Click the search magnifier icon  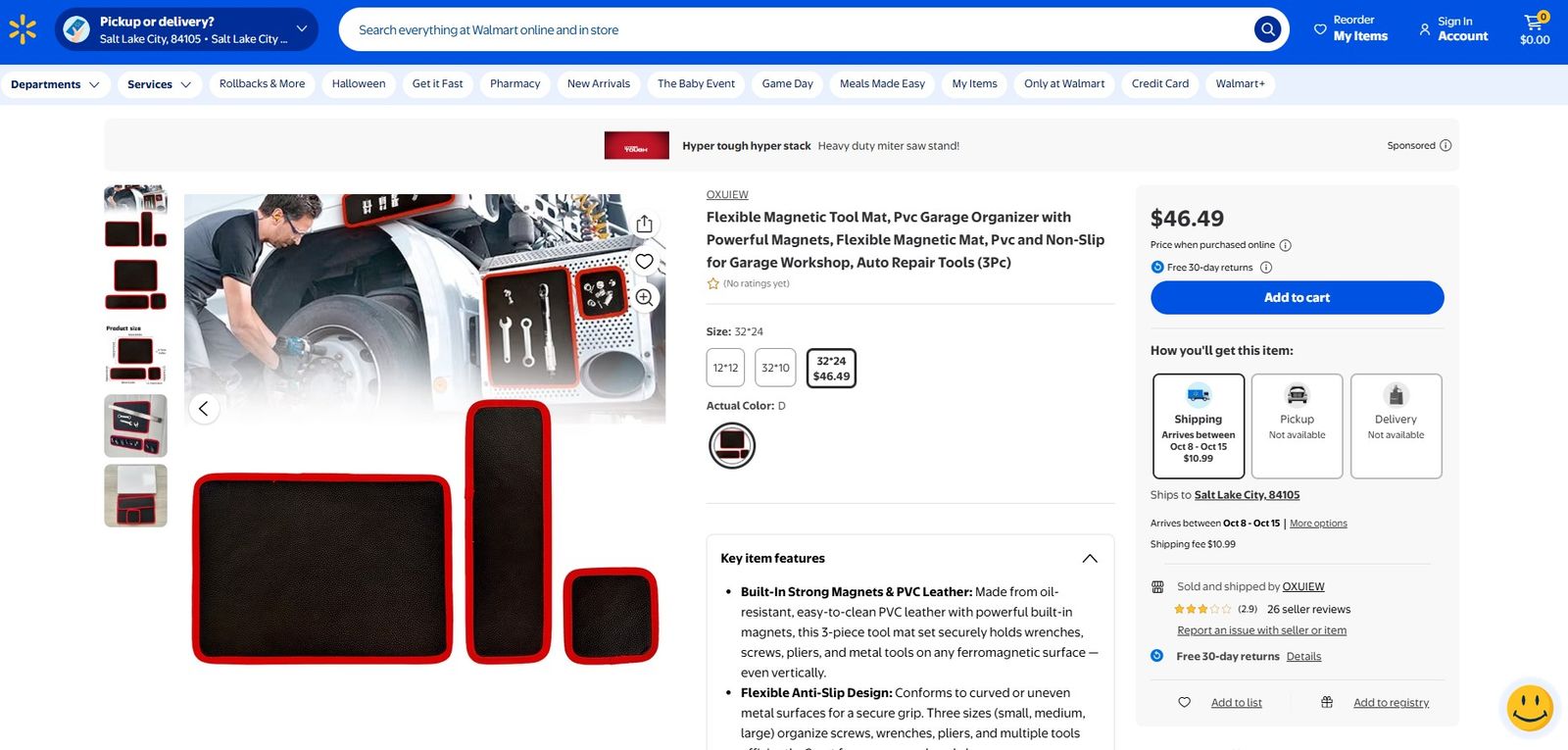point(1267,29)
